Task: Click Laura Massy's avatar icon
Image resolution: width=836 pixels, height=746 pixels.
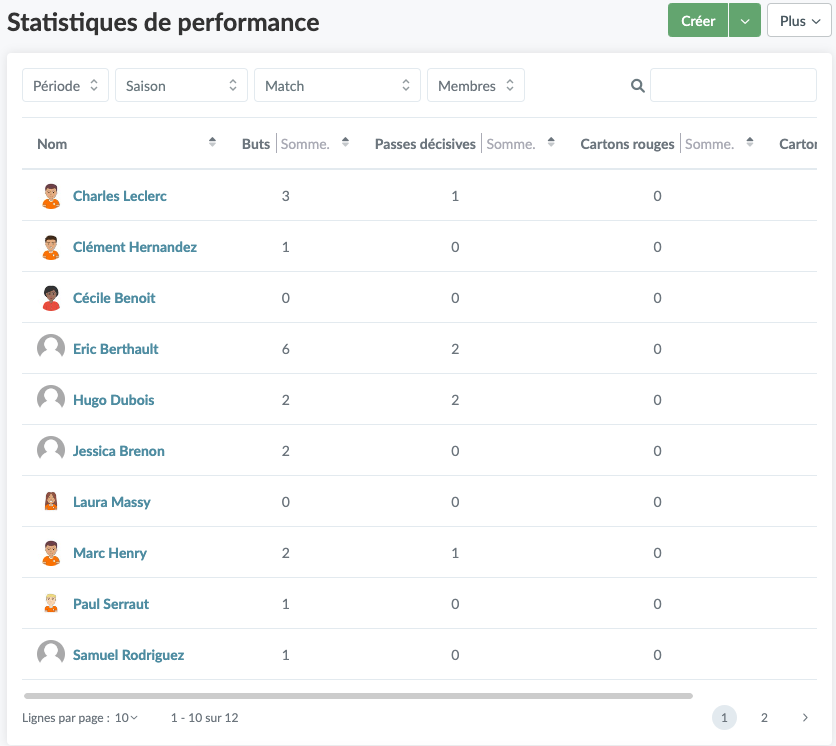Action: tap(51, 502)
